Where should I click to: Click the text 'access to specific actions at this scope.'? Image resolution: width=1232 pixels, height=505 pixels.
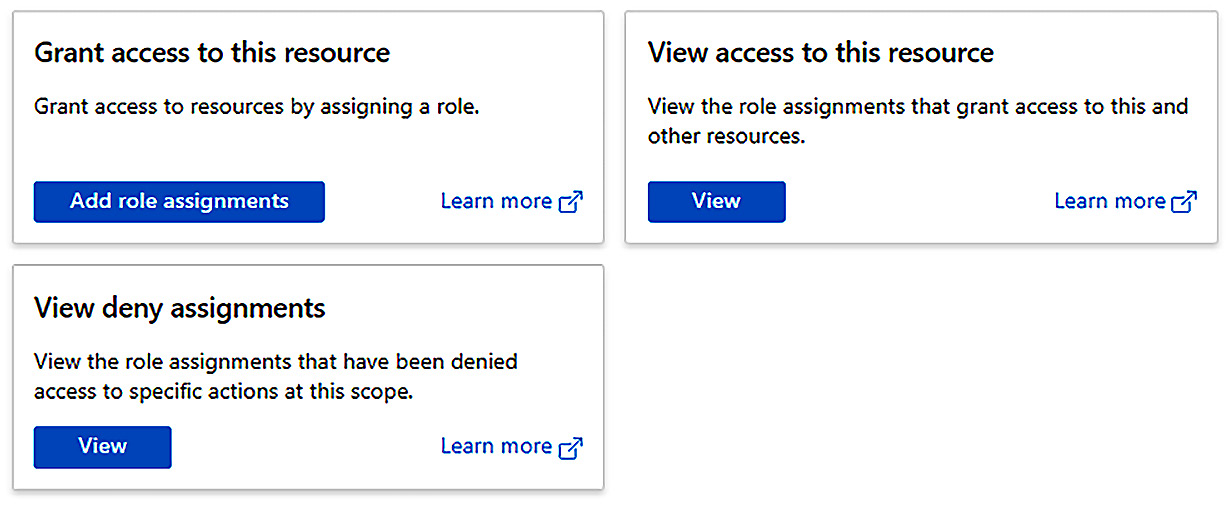223,392
